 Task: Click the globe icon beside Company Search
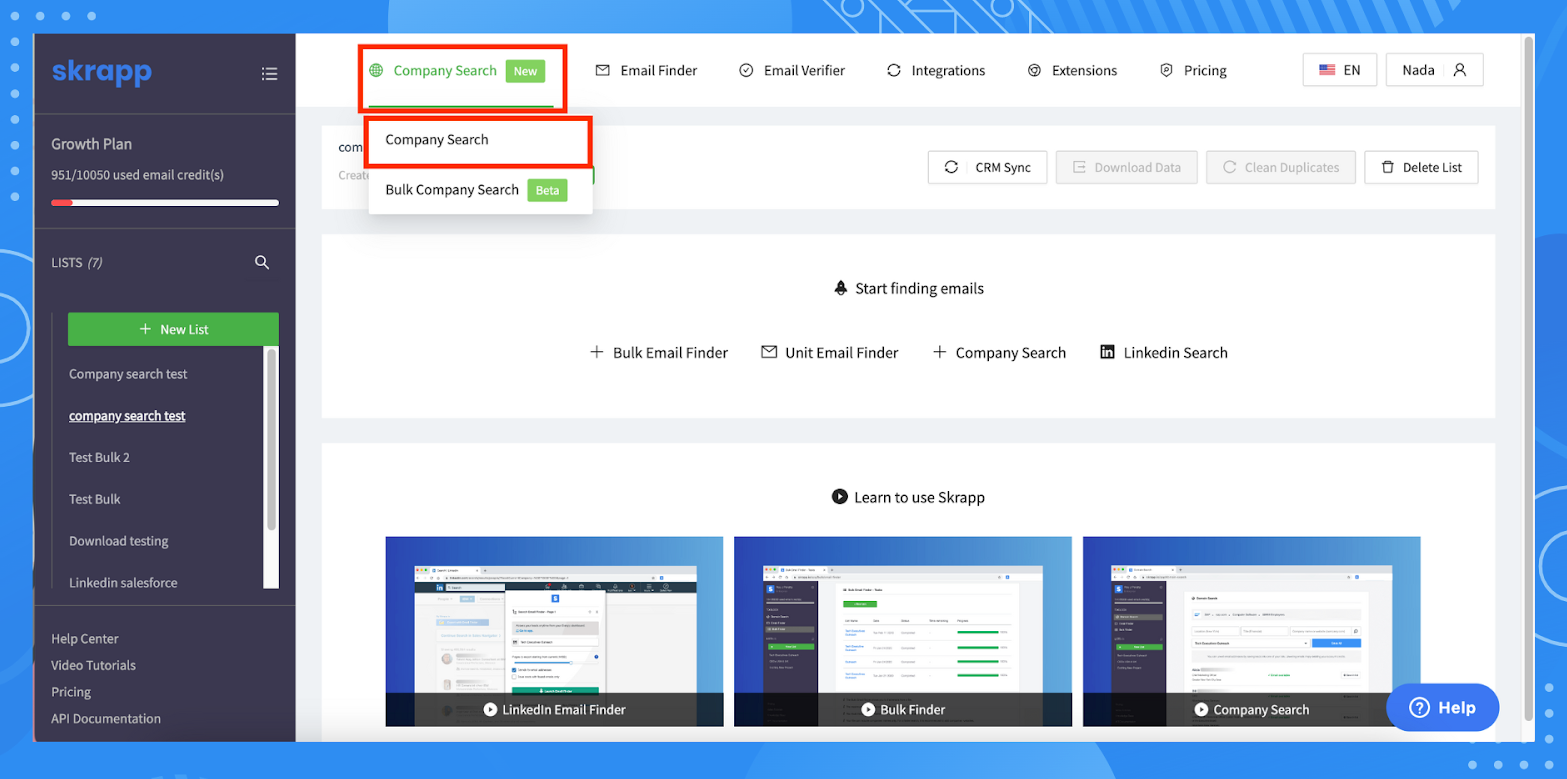coord(376,70)
